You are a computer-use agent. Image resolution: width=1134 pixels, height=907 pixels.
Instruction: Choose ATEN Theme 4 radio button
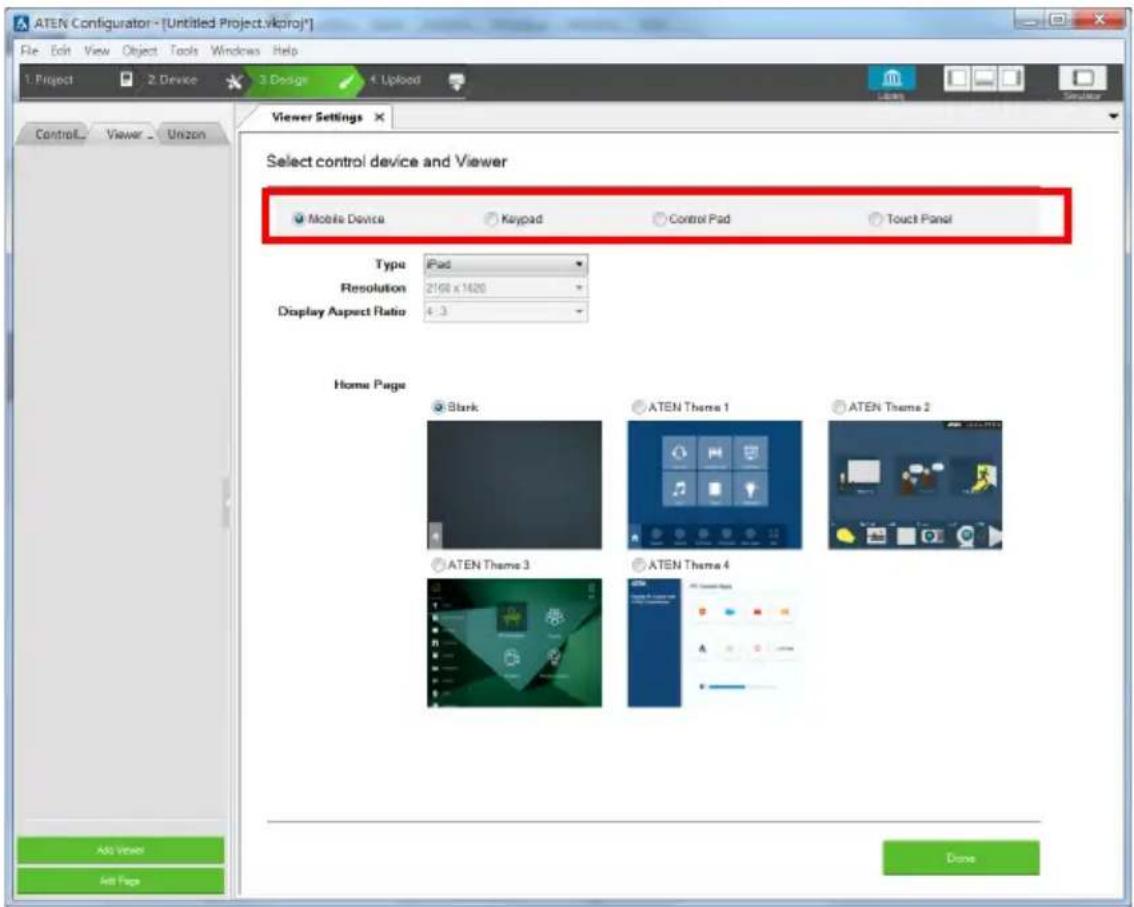click(638, 564)
